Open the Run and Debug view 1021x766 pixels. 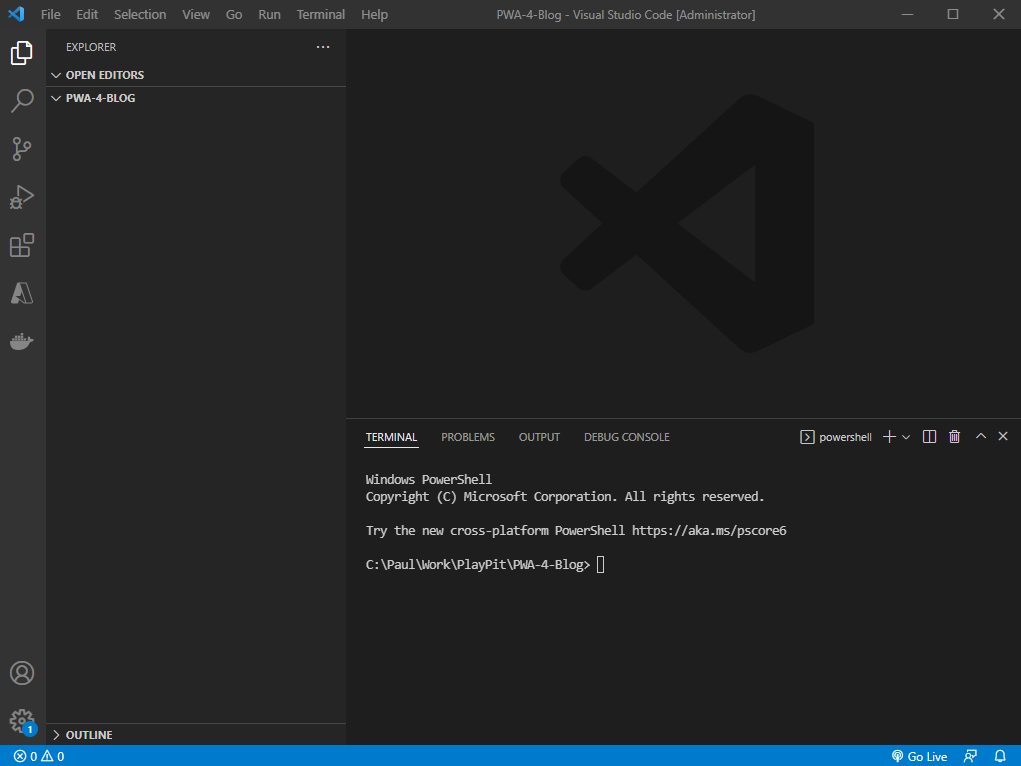click(21, 197)
